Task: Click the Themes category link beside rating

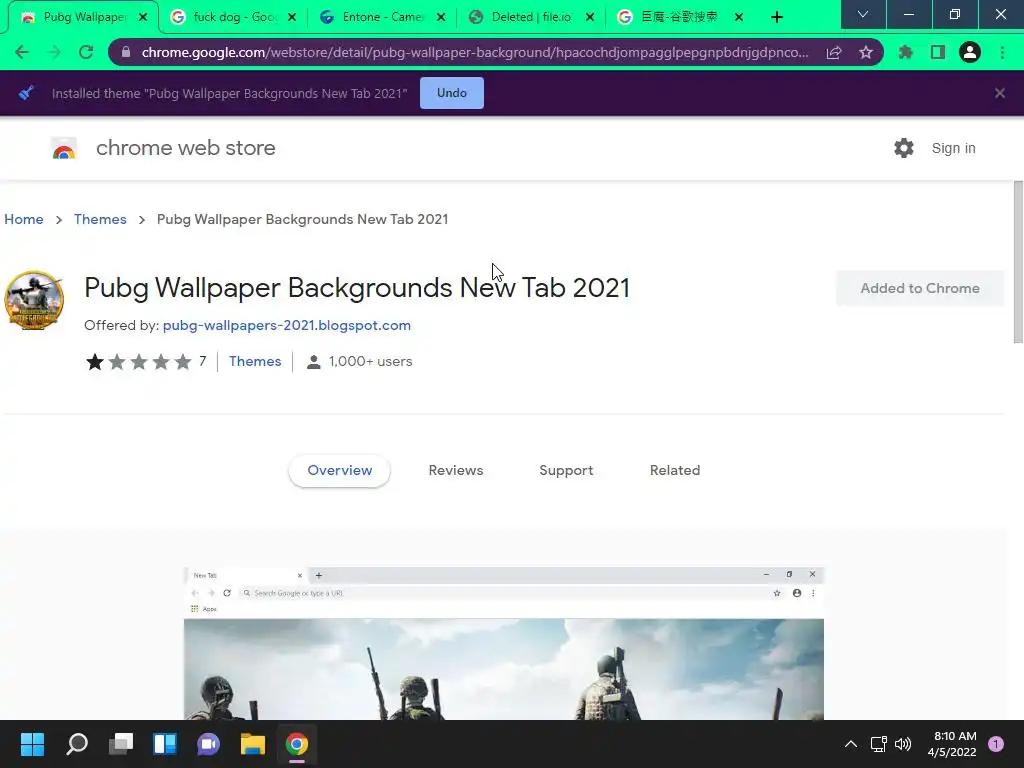Action: [x=255, y=361]
